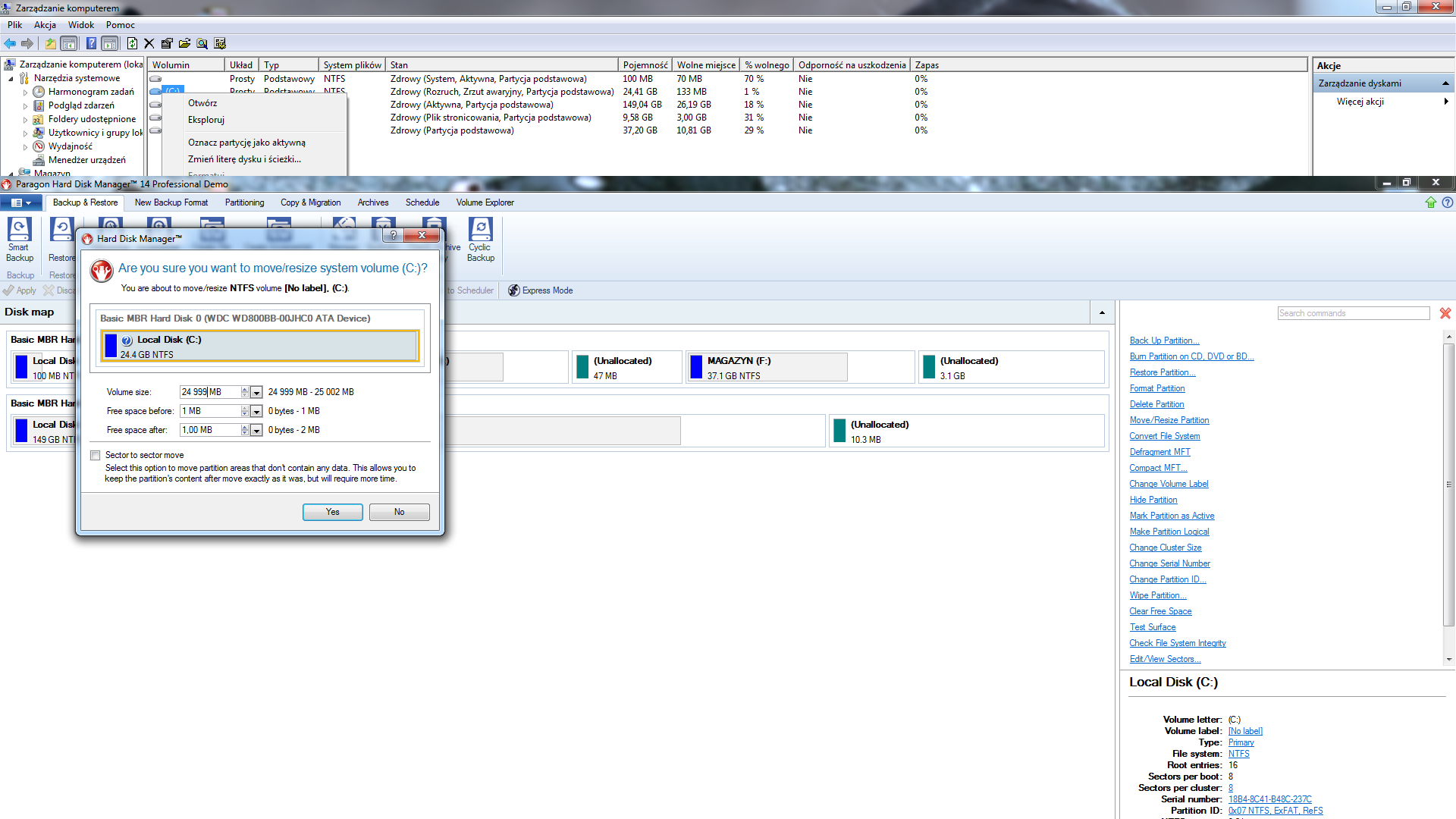This screenshot has height=819, width=1456.
Task: Click the drive icon of the 100 MB volume row
Action: click(x=155, y=79)
